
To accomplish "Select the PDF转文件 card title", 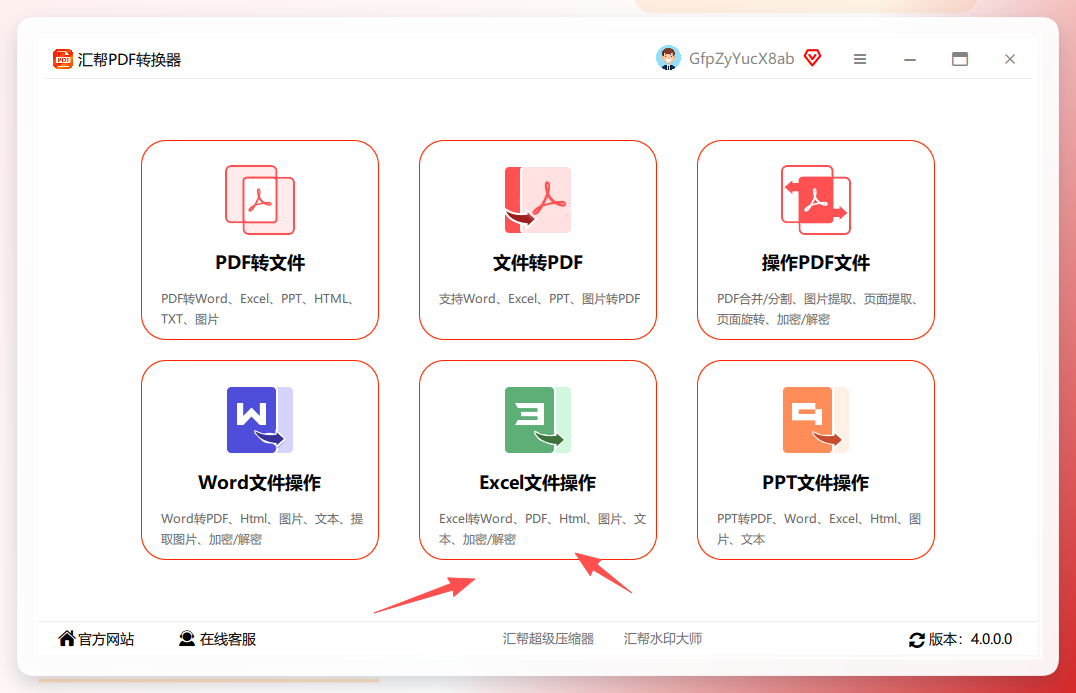I will coord(260,263).
